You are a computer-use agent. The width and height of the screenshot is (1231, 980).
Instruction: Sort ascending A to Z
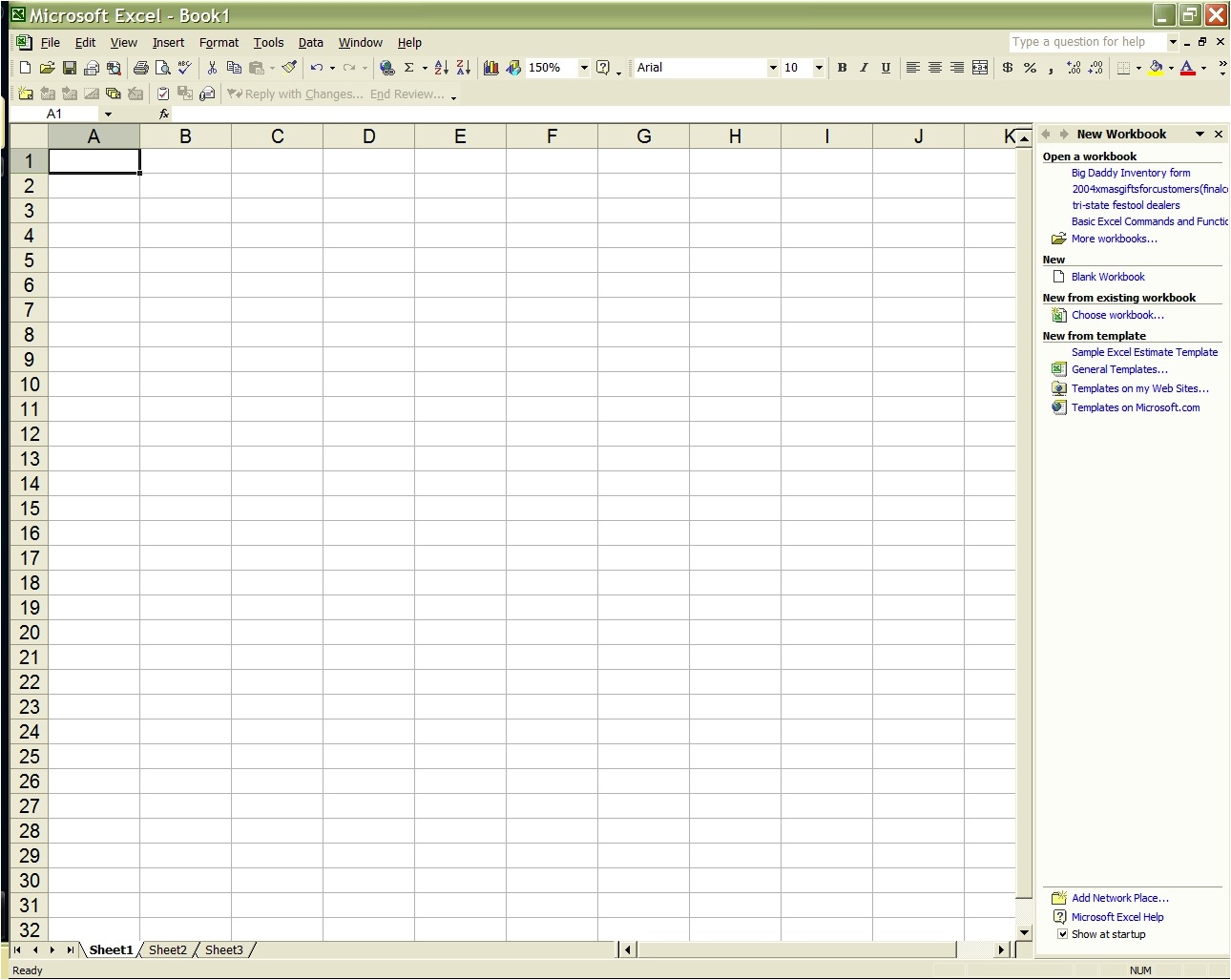(x=441, y=68)
